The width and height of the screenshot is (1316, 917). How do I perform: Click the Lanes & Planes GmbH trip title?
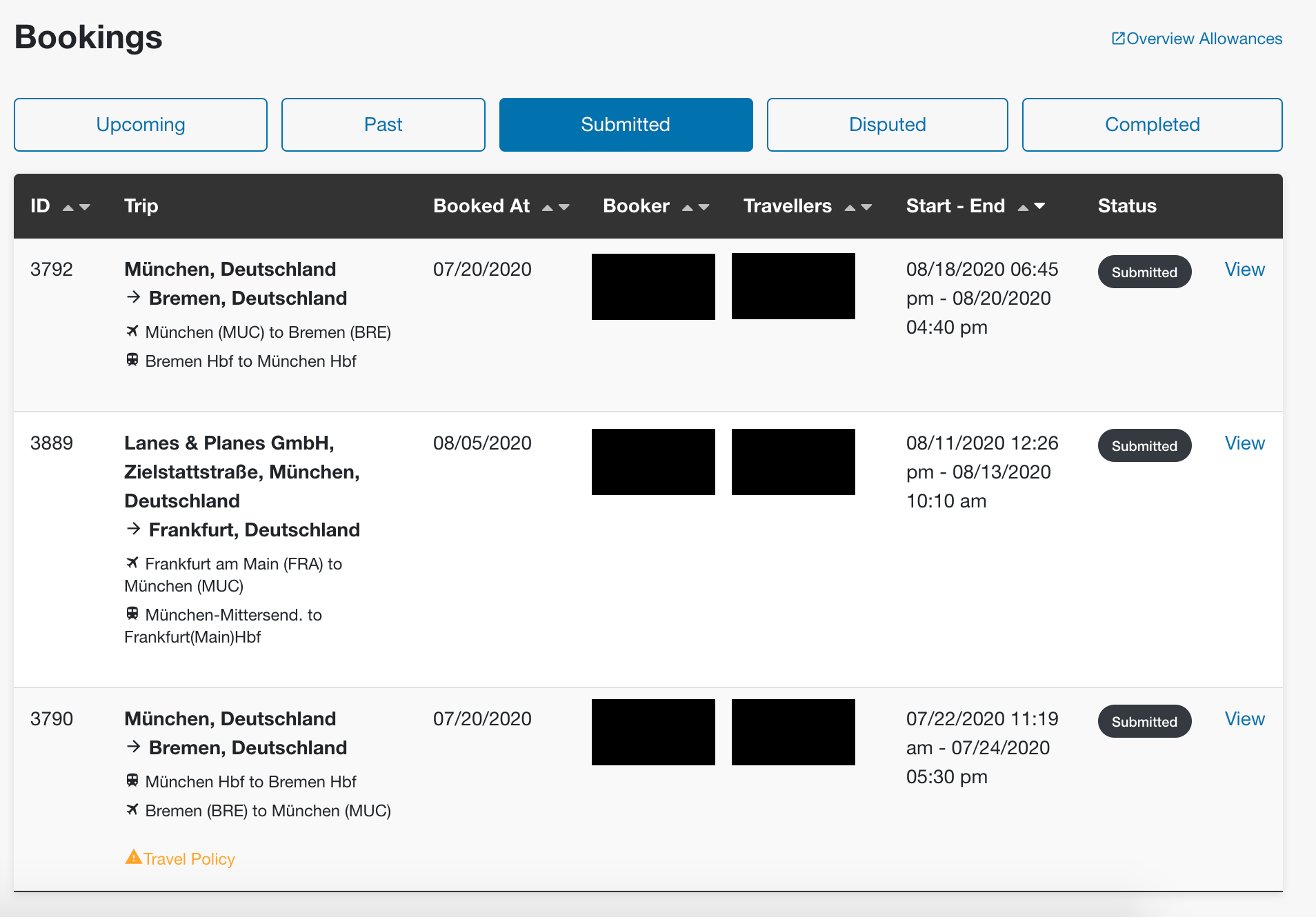[x=242, y=472]
